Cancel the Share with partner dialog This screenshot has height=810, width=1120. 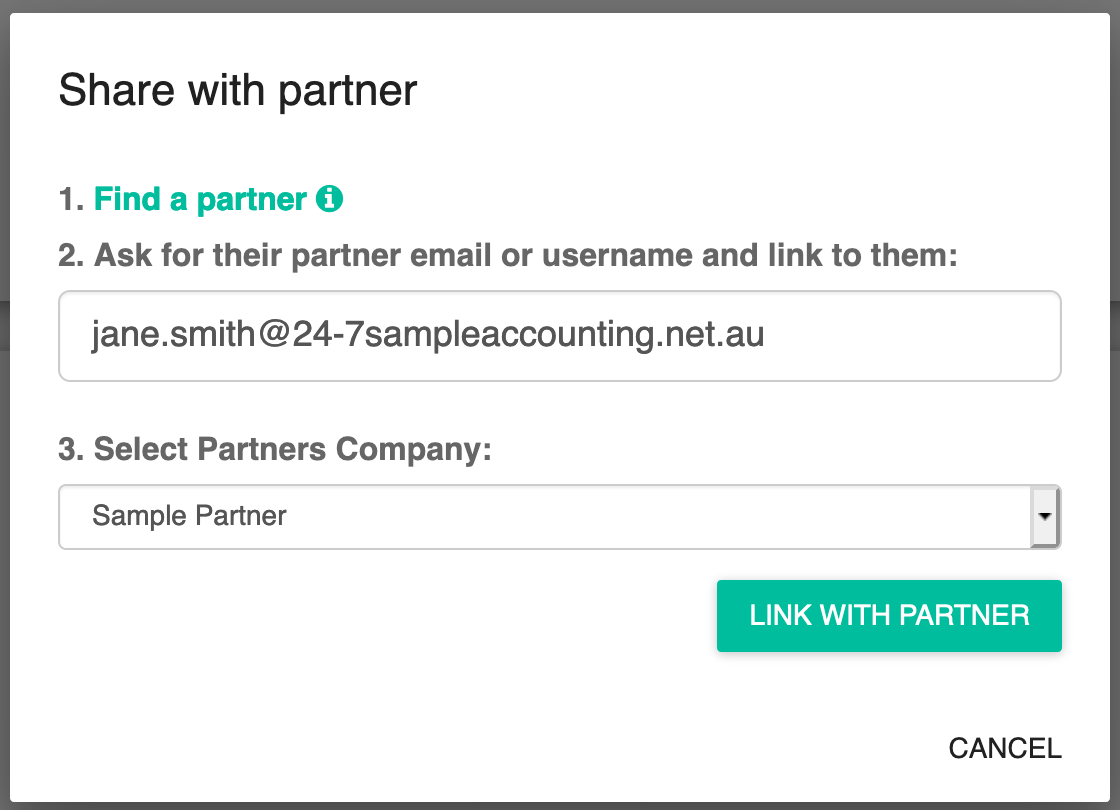(1004, 749)
